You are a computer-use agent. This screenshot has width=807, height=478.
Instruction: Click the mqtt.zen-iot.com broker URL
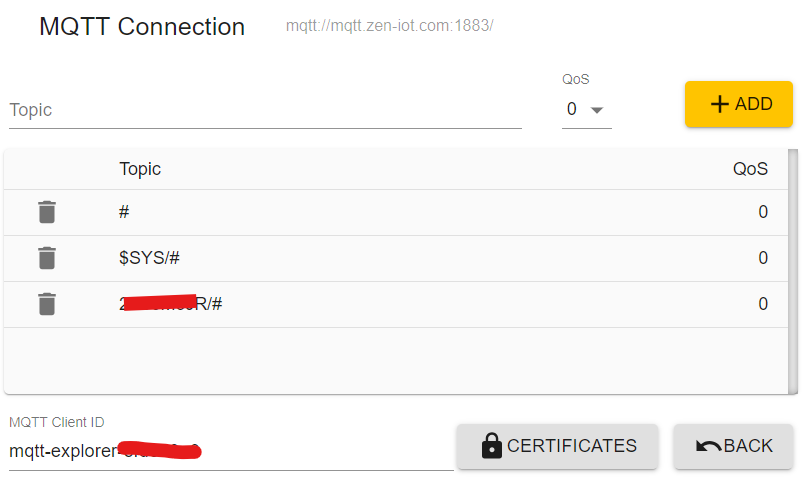(x=389, y=26)
